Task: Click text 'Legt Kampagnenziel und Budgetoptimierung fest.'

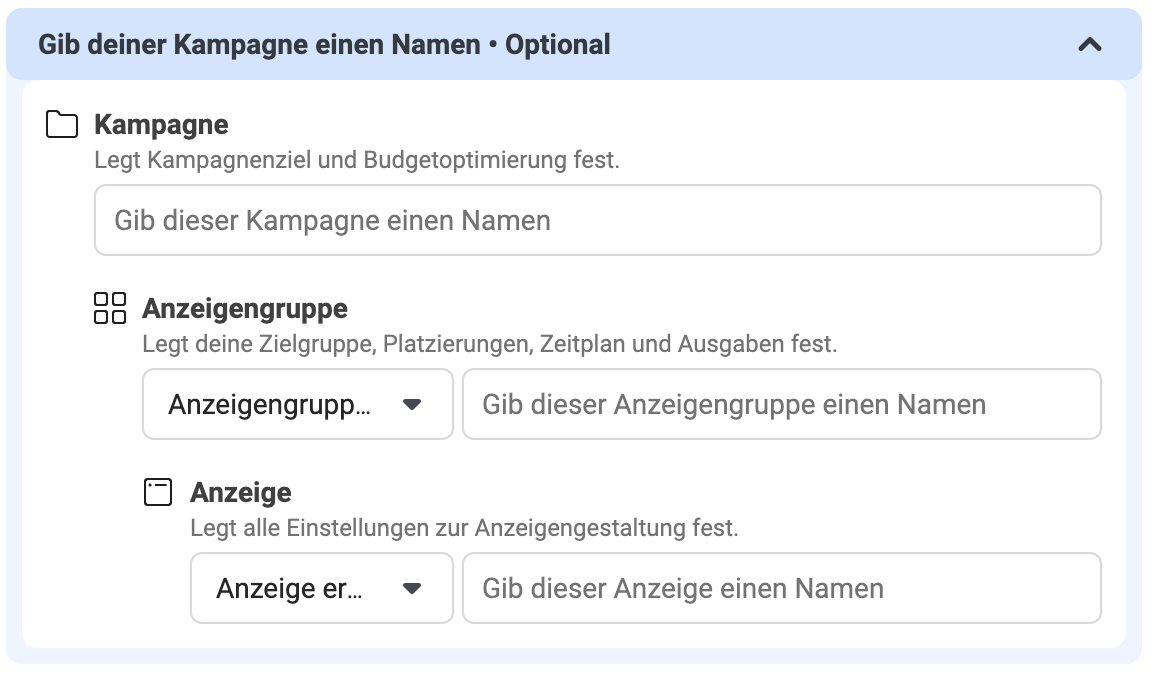Action: [x=357, y=160]
